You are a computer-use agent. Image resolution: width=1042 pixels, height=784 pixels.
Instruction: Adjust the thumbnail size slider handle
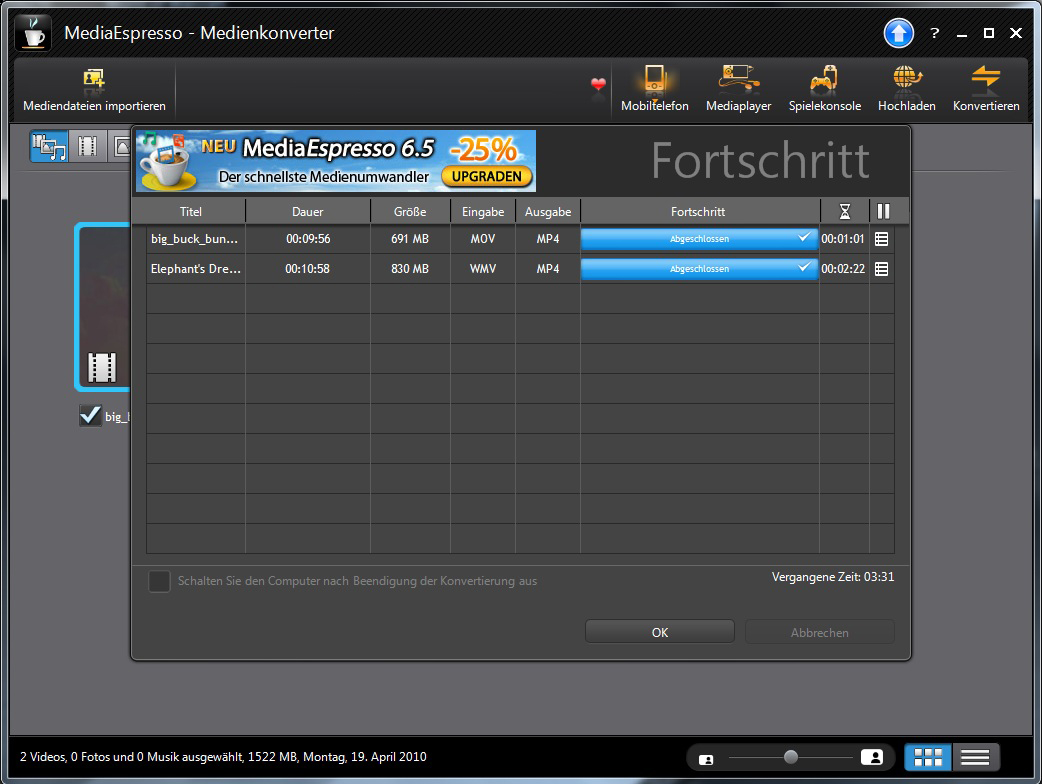point(791,757)
